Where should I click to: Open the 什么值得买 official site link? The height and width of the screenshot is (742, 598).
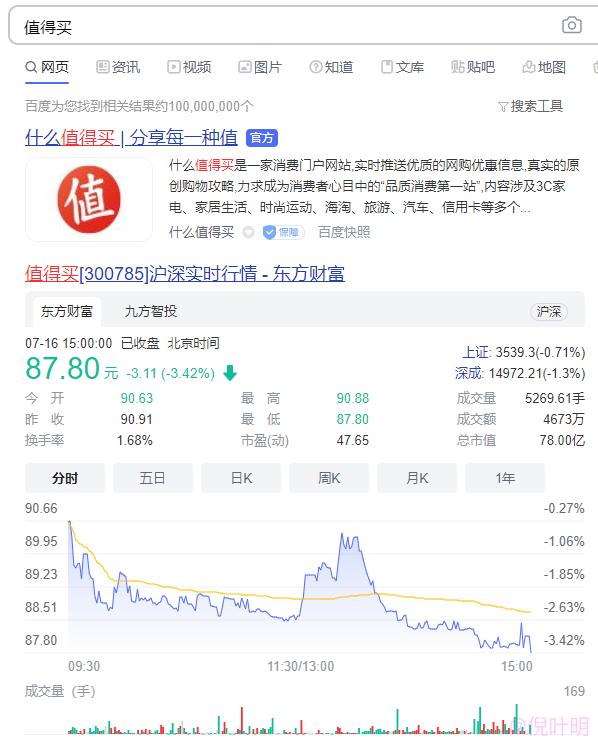click(x=132, y=138)
